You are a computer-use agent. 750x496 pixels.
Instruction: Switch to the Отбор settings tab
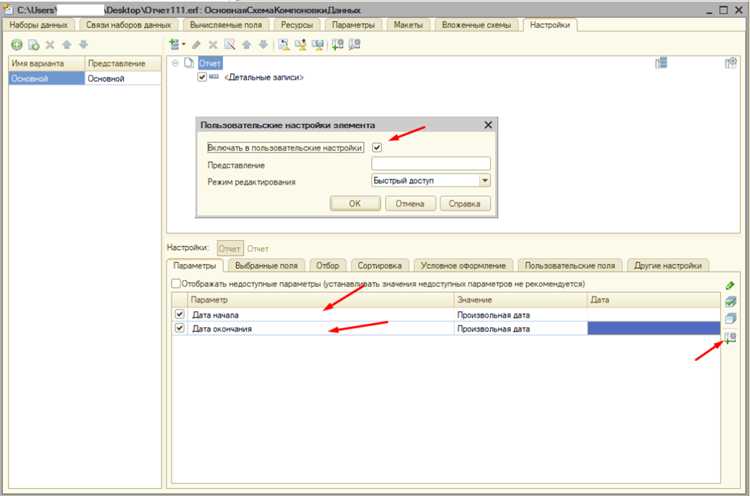[328, 265]
